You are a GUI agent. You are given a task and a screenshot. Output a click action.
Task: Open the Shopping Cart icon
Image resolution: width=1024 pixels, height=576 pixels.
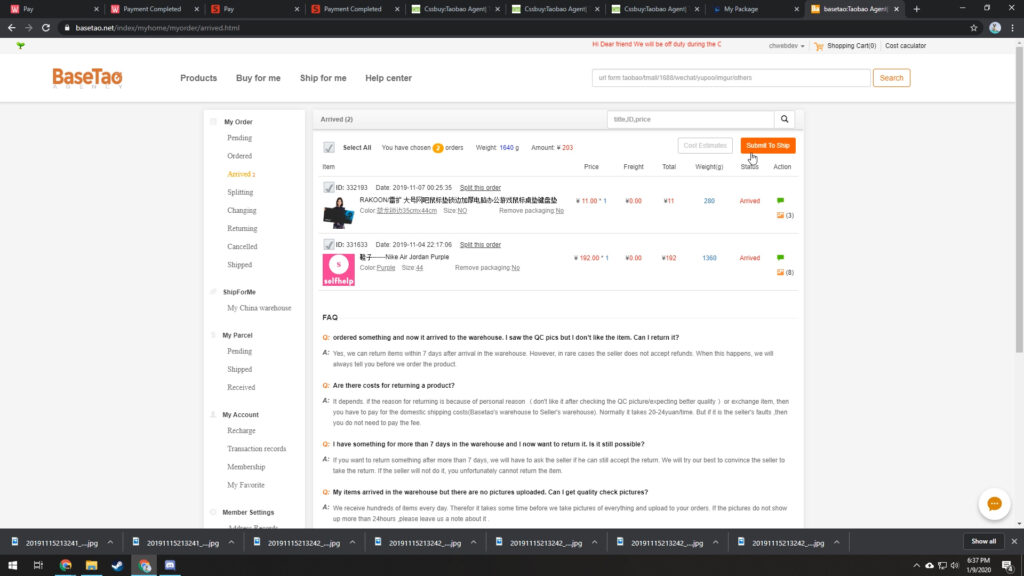[x=819, y=45]
